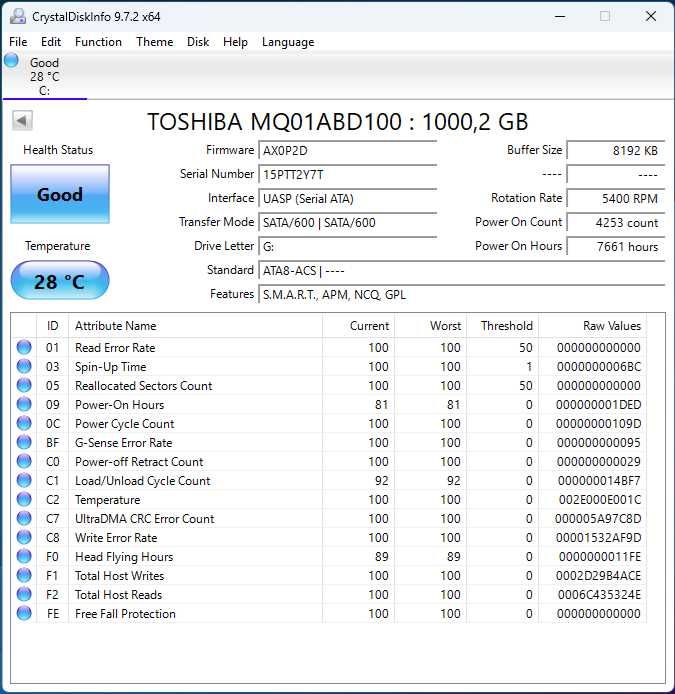Select raw value 0006C435324E
The height and width of the screenshot is (694, 675).
click(599, 595)
